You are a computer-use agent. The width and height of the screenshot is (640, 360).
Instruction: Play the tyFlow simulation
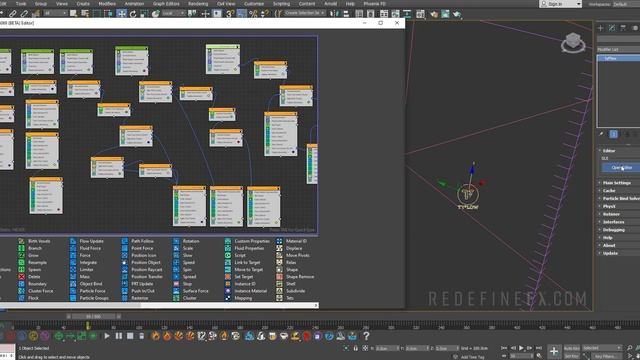107,336
